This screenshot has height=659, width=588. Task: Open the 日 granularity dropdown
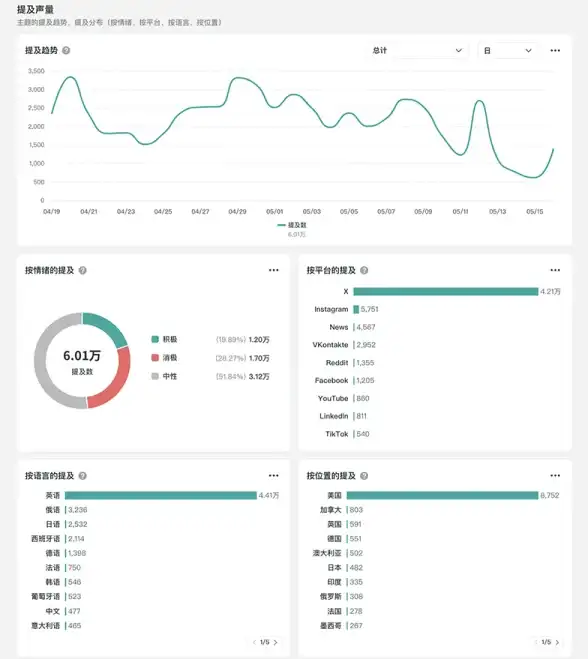[x=508, y=50]
